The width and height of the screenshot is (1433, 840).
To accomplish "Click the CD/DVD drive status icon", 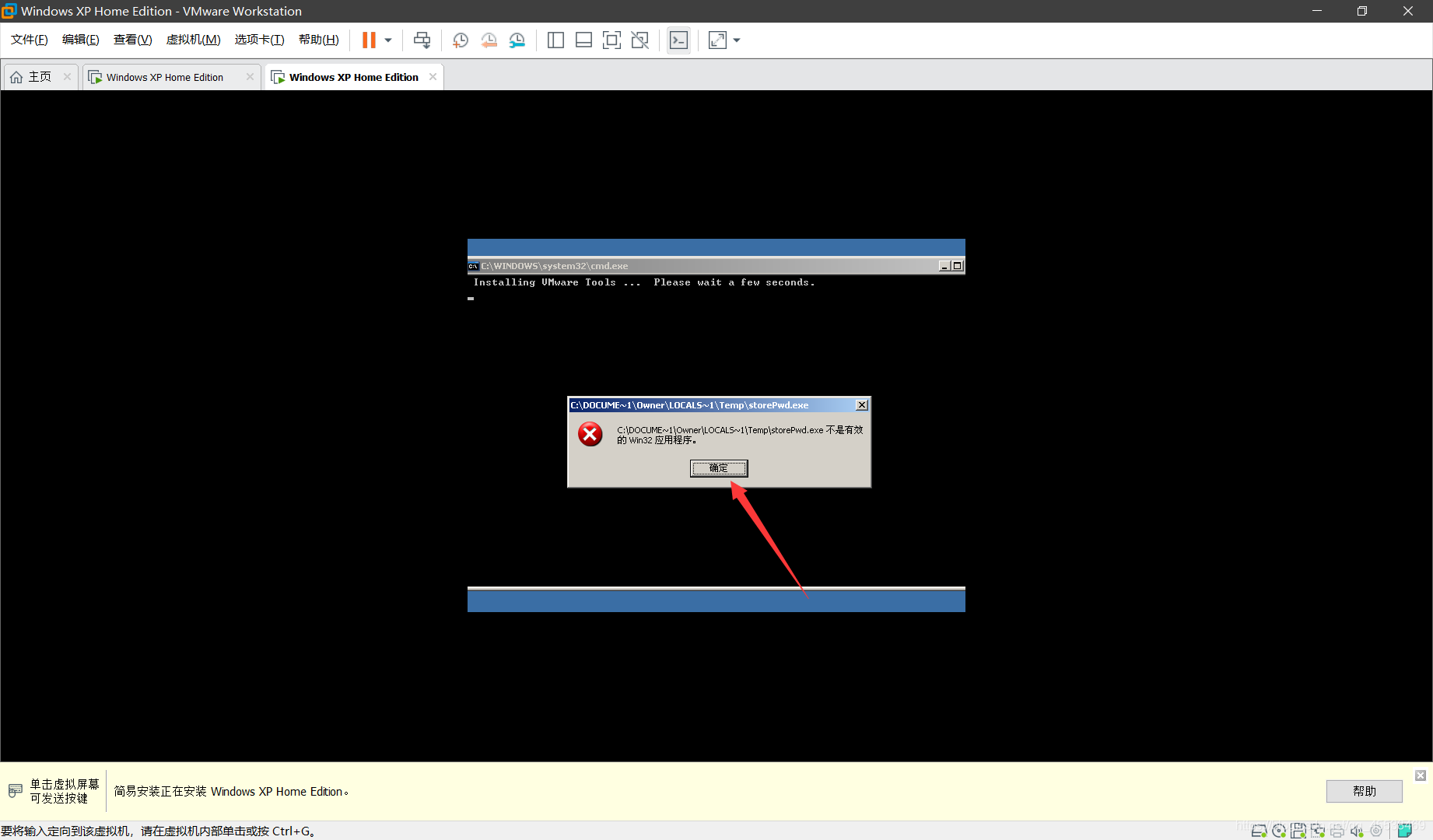I will coord(1278,831).
